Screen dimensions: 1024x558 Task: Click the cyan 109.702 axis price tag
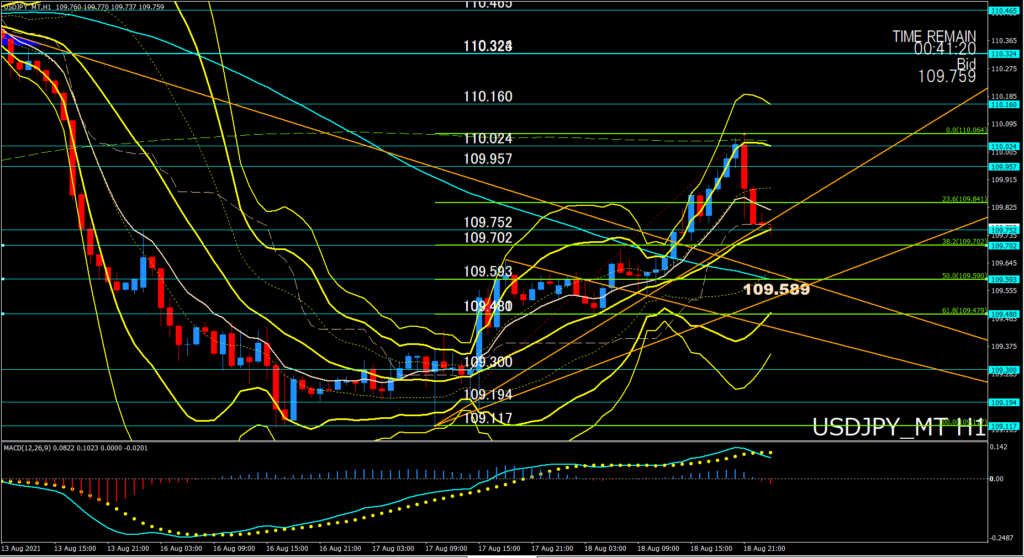[x=1004, y=246]
